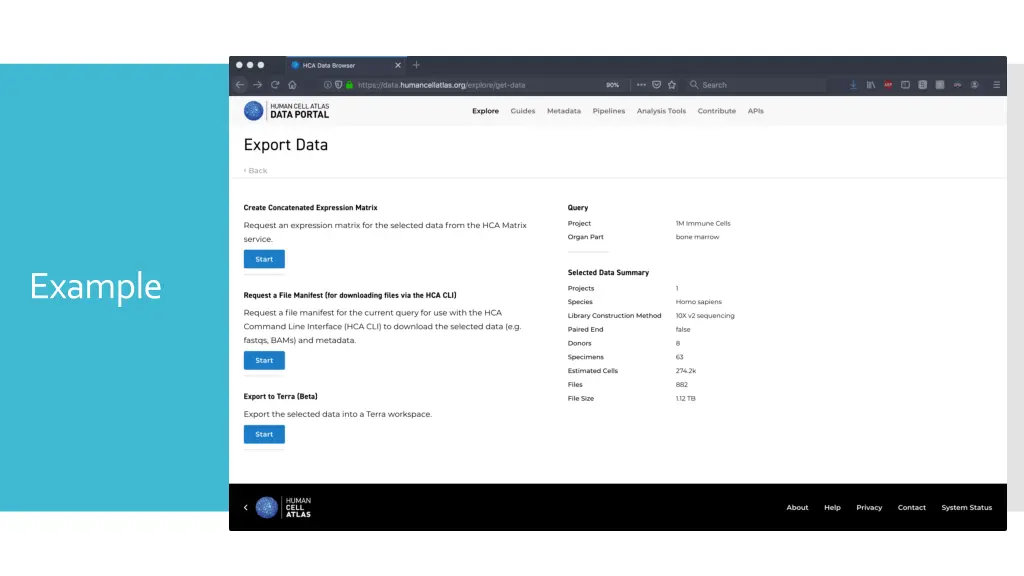Collapse the footer using the left chevron
The height and width of the screenshot is (576, 1024).
(246, 507)
